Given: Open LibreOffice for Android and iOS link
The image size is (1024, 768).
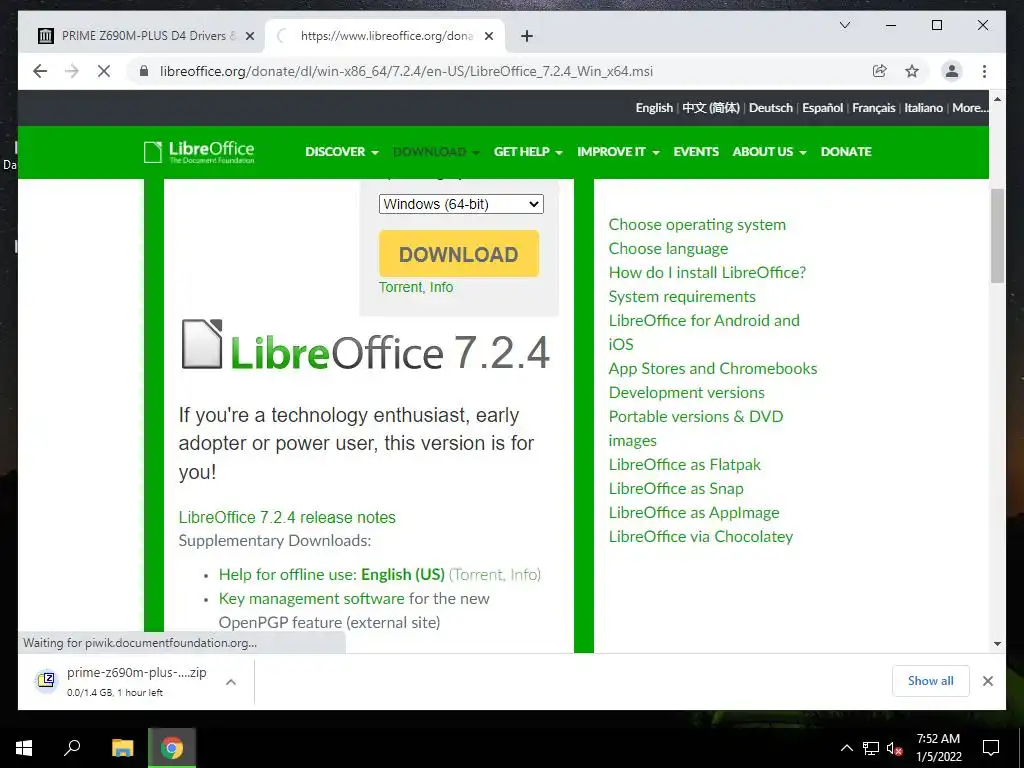Looking at the screenshot, I should coord(704,332).
